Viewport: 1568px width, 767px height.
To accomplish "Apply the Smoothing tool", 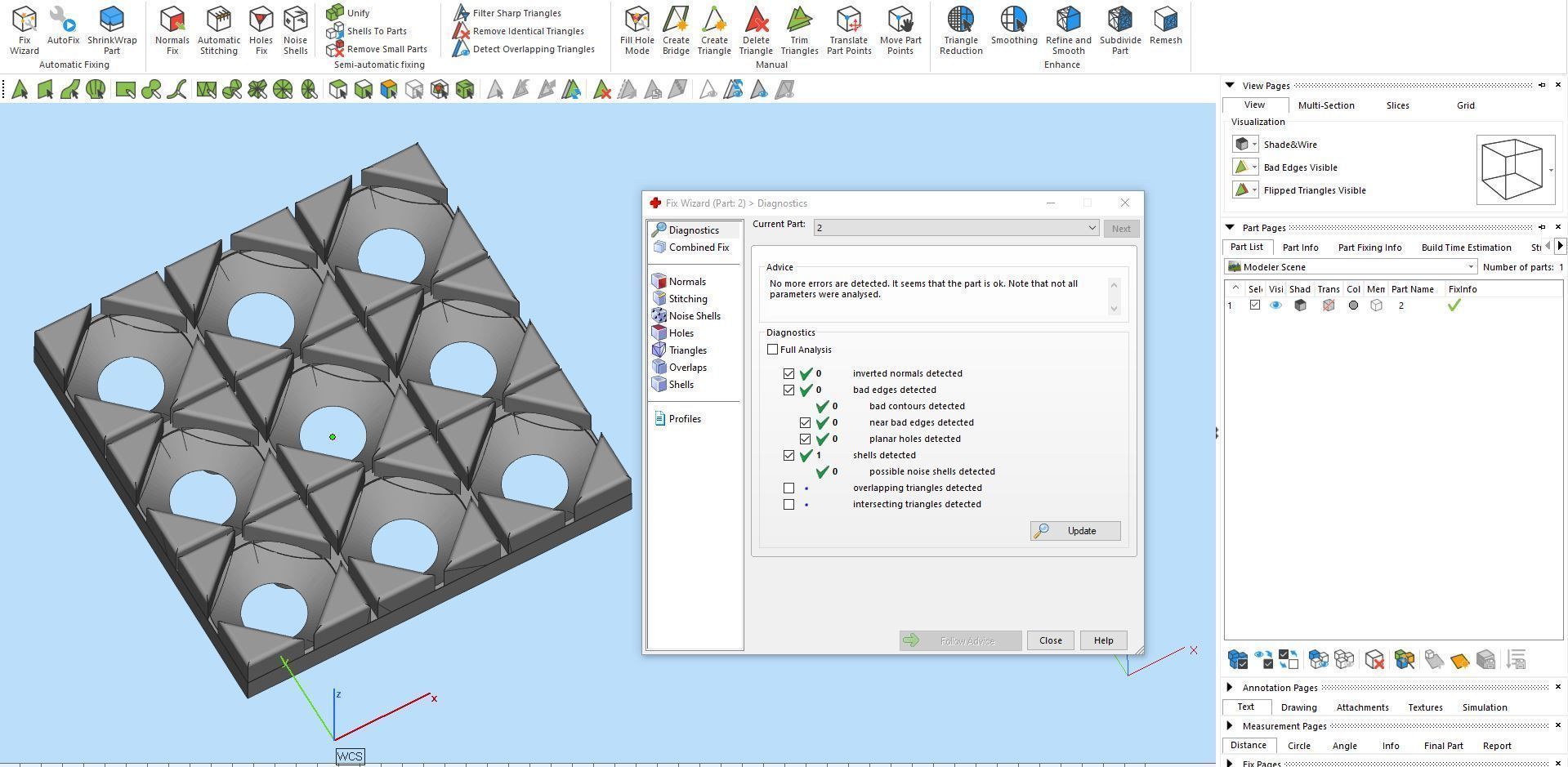I will pyautogui.click(x=1014, y=25).
